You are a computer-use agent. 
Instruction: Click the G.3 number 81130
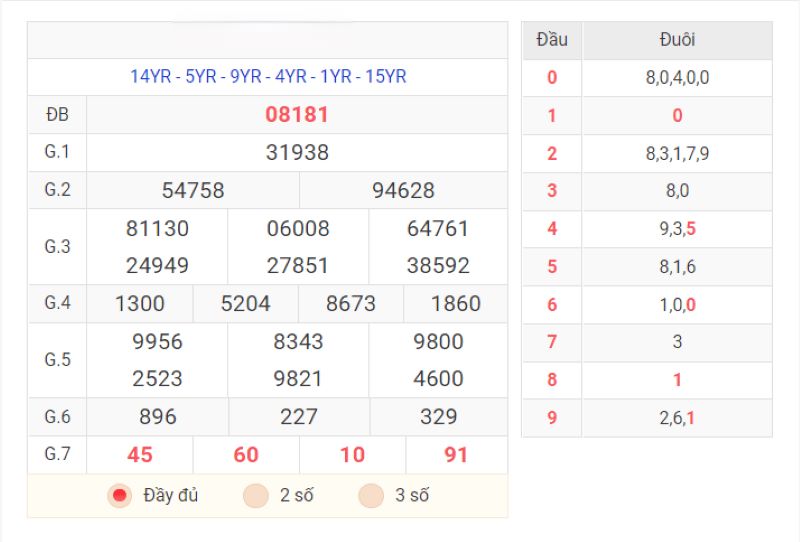[x=157, y=228]
